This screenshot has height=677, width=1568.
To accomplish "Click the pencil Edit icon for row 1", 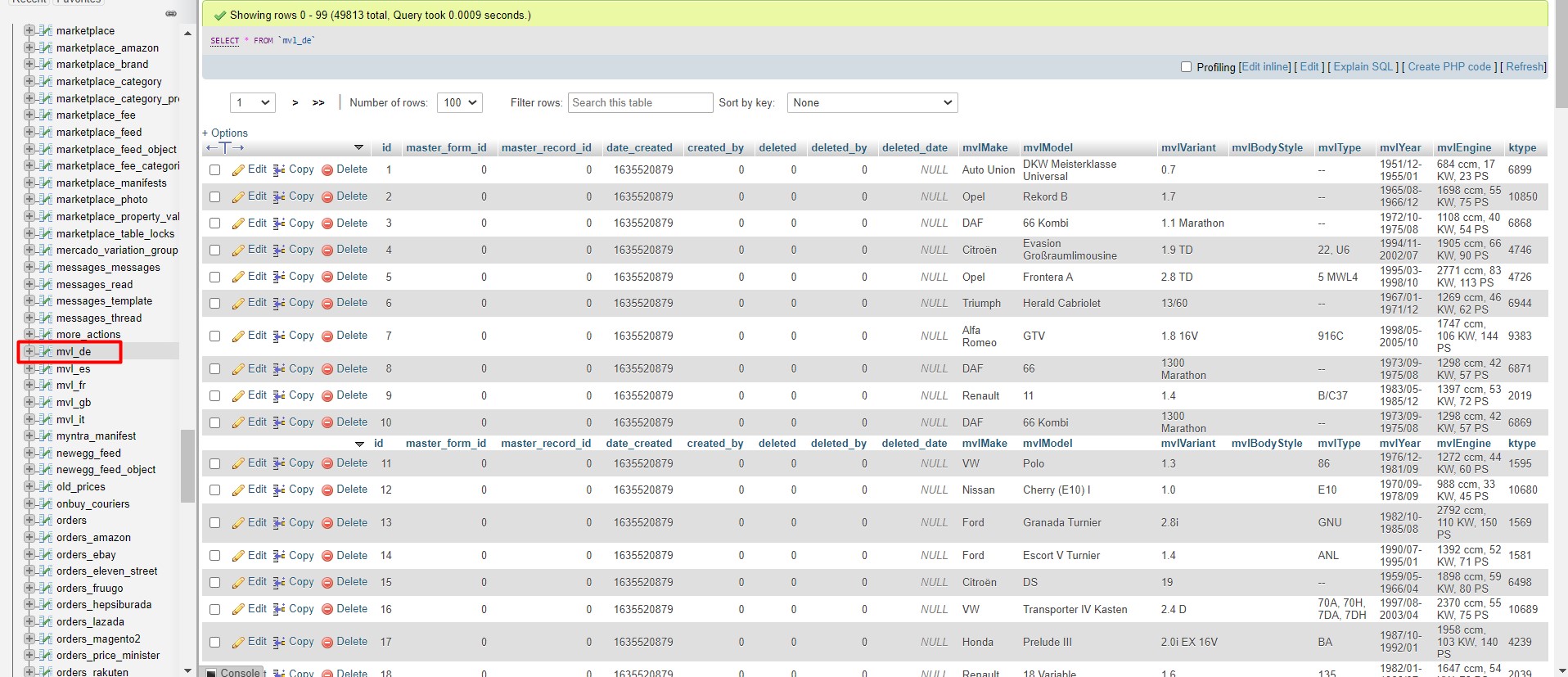I will coord(238,170).
